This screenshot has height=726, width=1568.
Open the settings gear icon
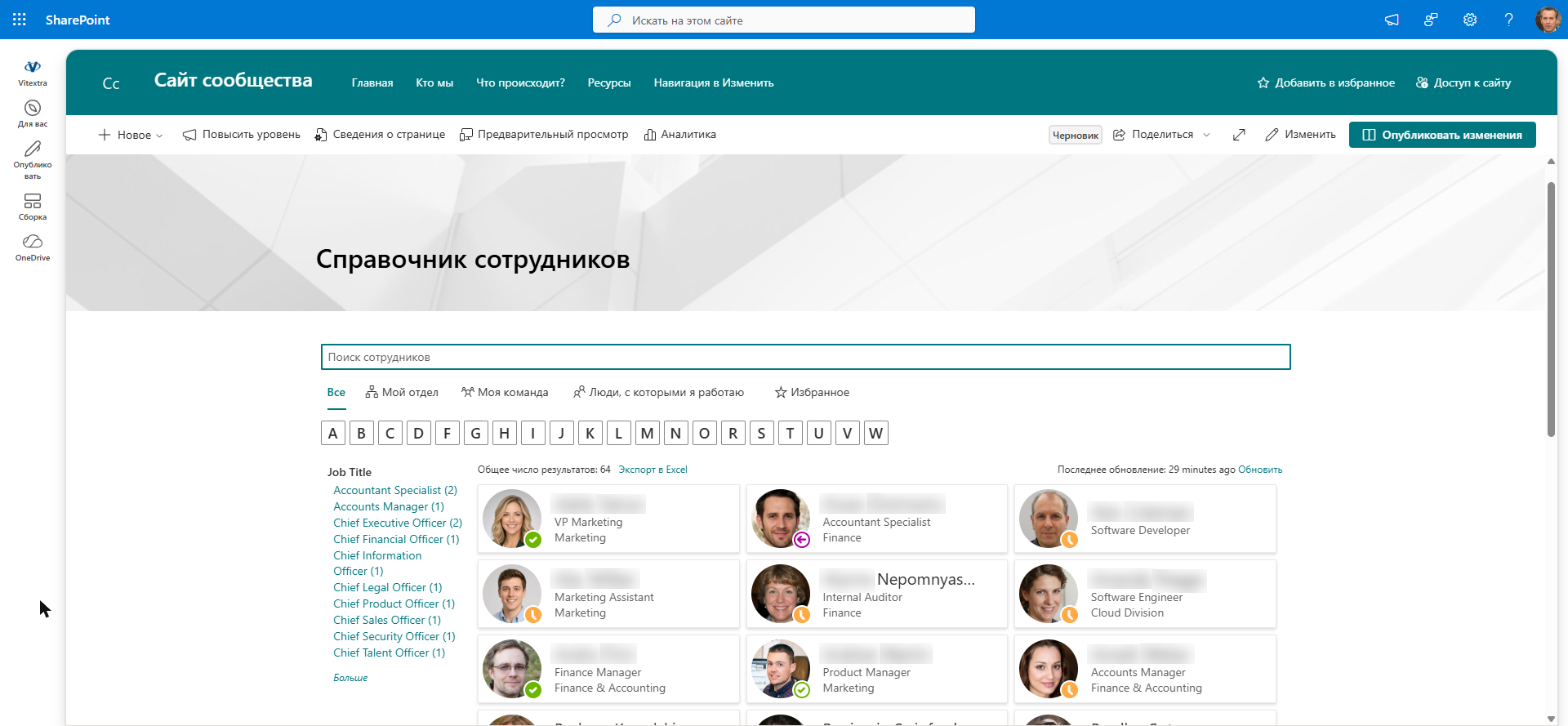pyautogui.click(x=1470, y=19)
